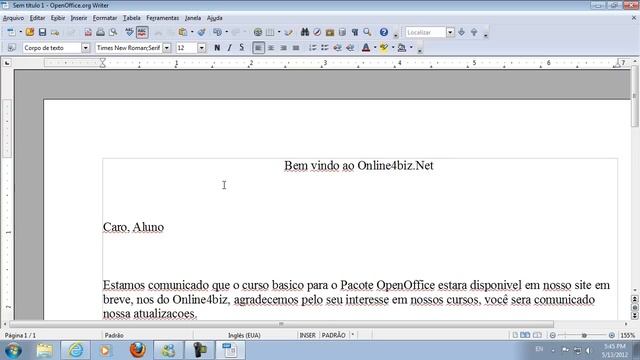Toggle AutoSpellcheck button
This screenshot has height=360, width=640.
[142, 32]
